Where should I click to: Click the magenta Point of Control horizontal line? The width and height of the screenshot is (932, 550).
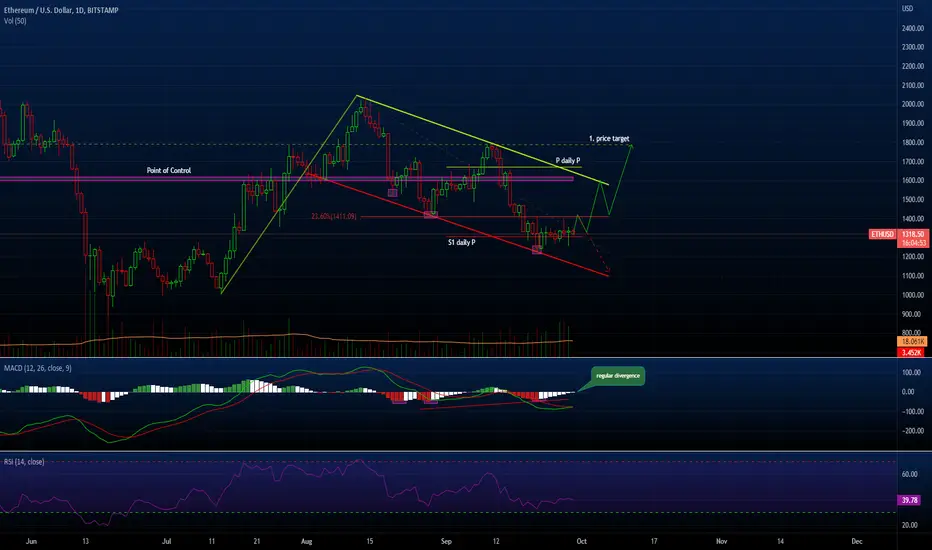pos(286,178)
